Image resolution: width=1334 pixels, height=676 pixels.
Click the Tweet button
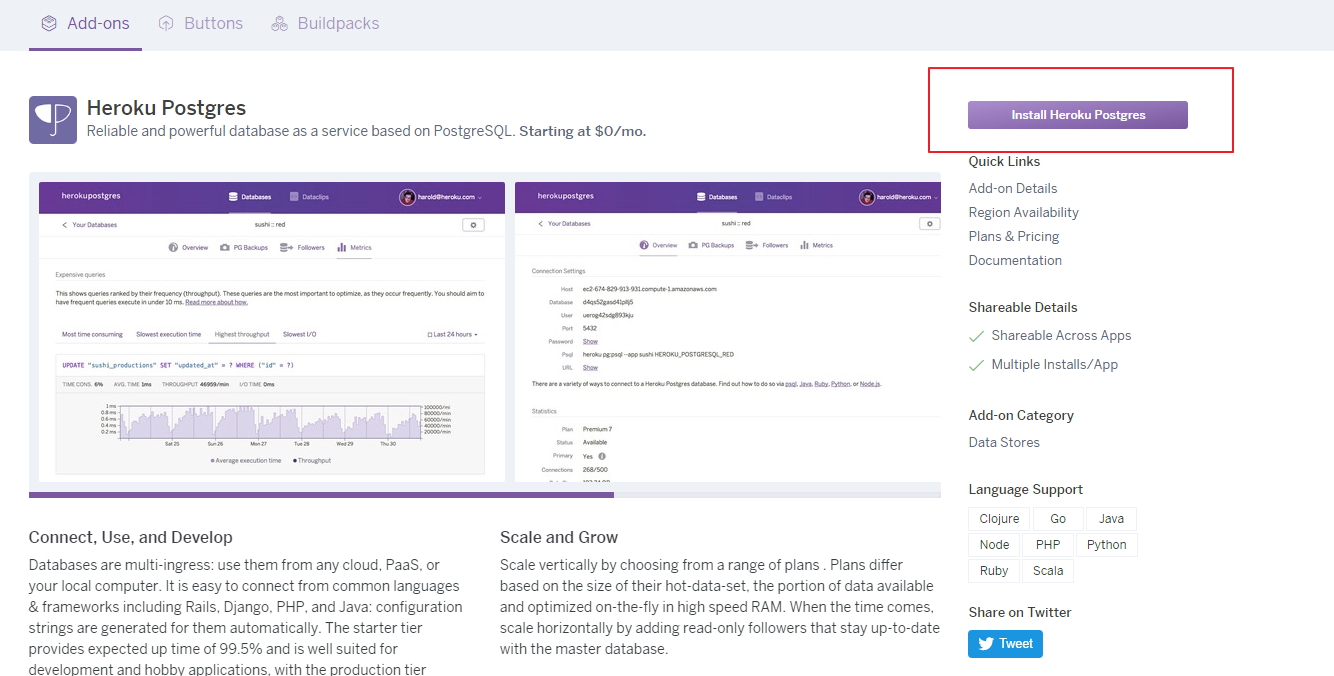[x=1005, y=643]
